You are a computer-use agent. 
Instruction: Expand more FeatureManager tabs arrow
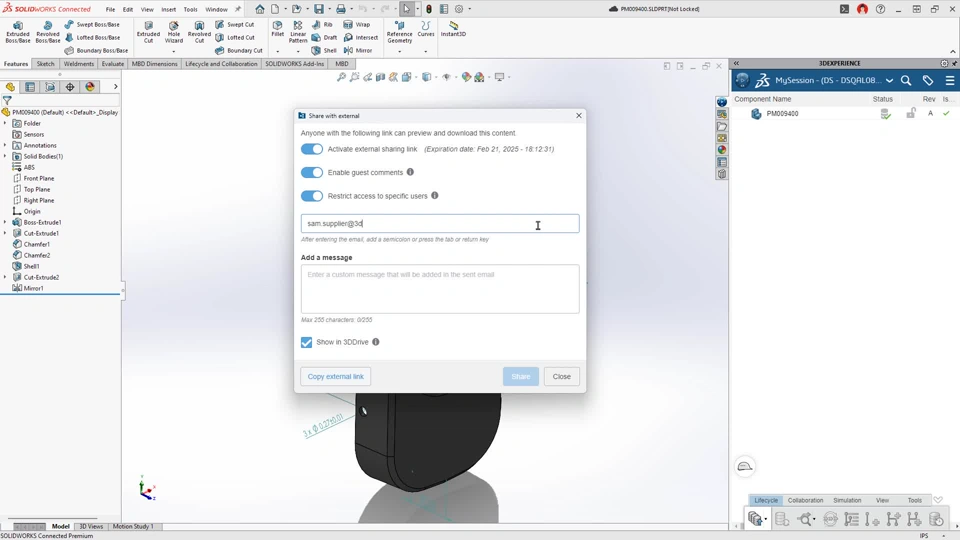(x=115, y=87)
